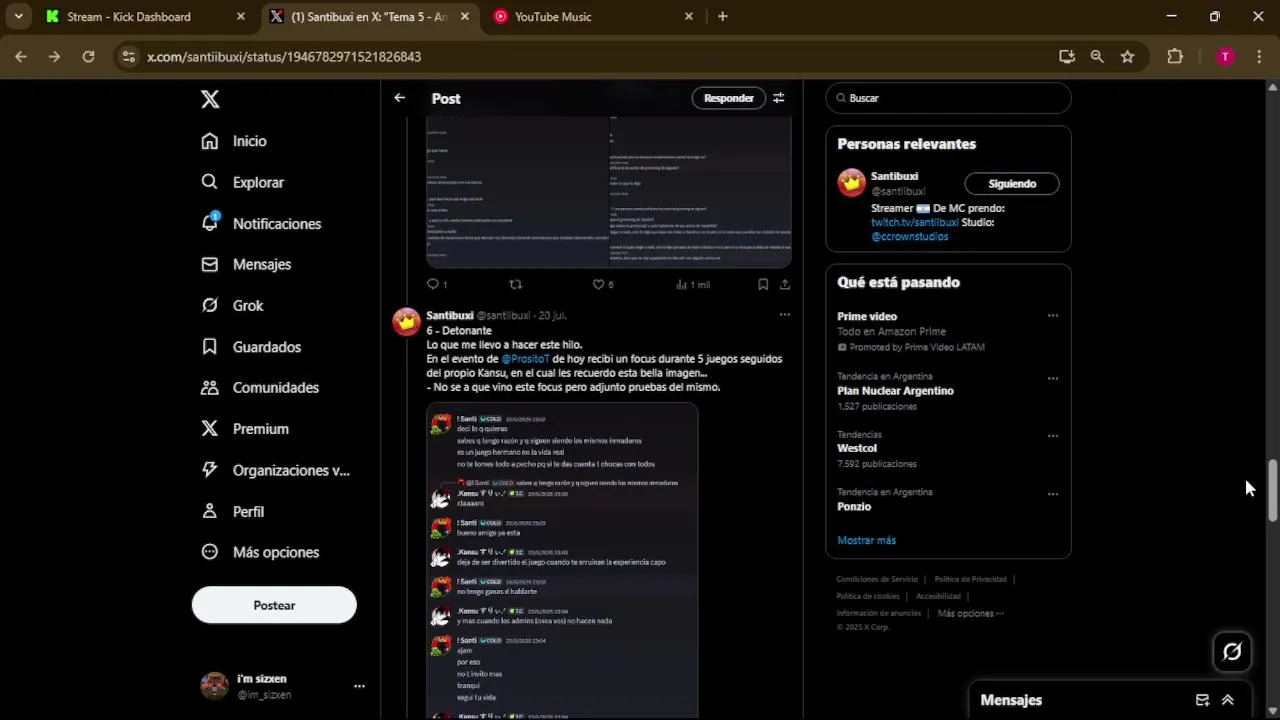Click the floating Grok button
The image size is (1280, 720).
1232,651
